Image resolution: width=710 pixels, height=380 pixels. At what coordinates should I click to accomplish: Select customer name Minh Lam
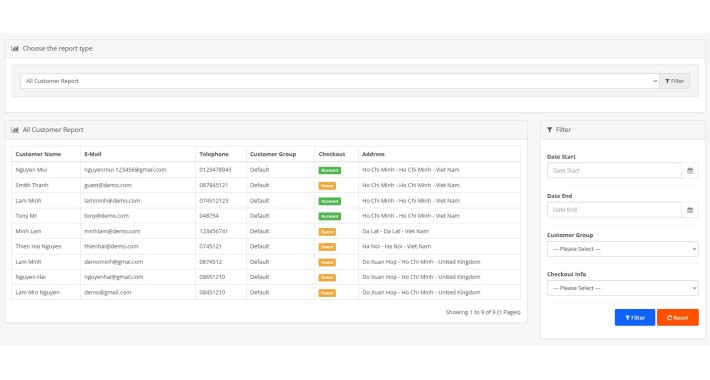click(x=28, y=231)
